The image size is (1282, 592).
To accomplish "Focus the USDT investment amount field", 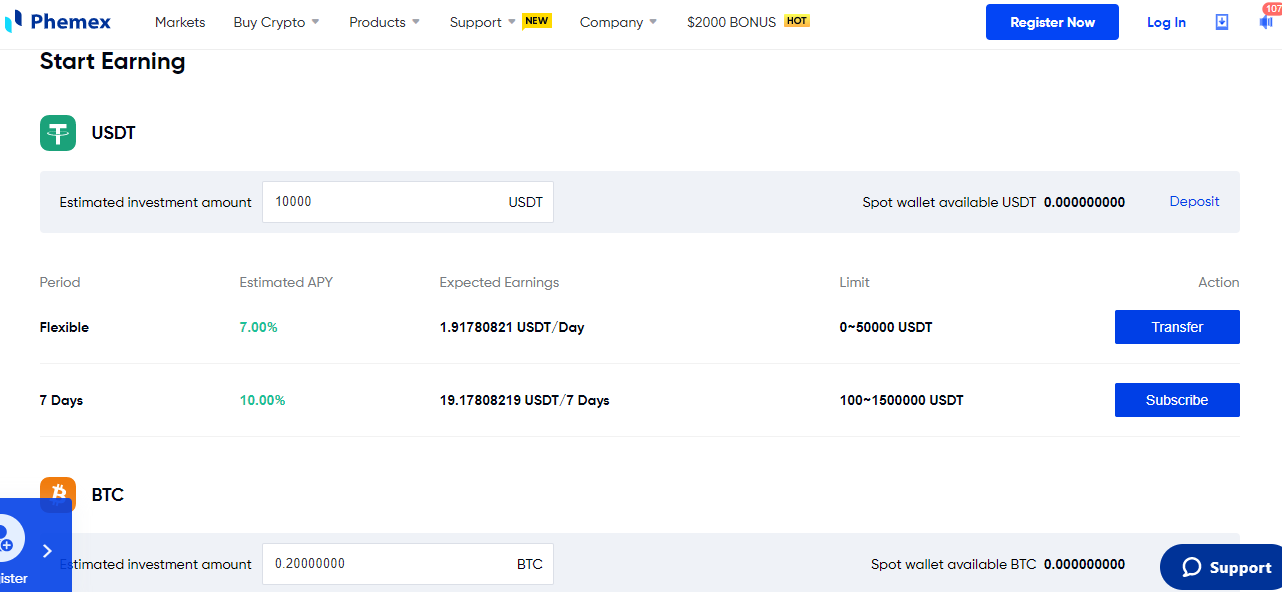I will (408, 202).
